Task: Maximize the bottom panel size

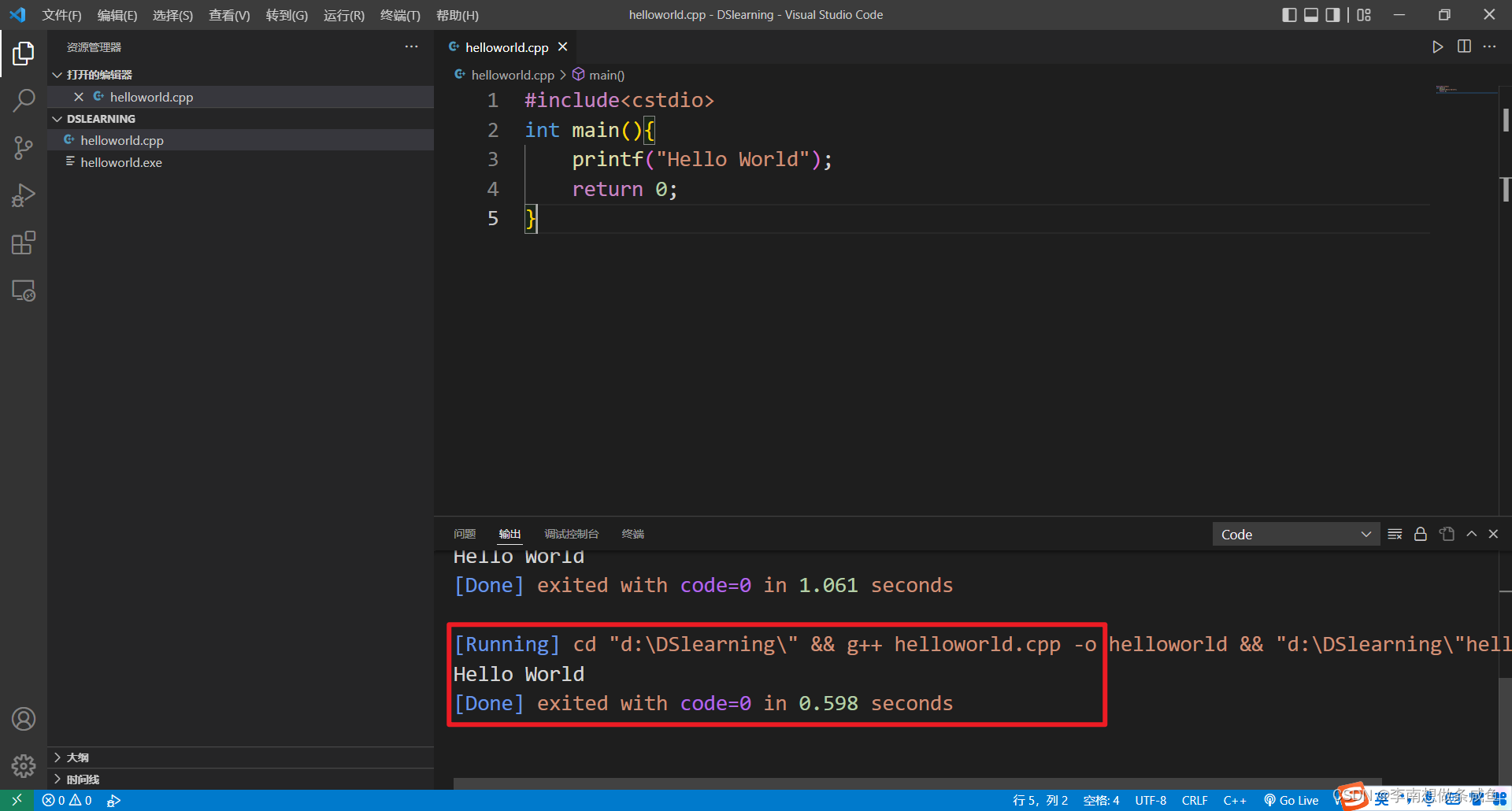Action: pyautogui.click(x=1471, y=534)
